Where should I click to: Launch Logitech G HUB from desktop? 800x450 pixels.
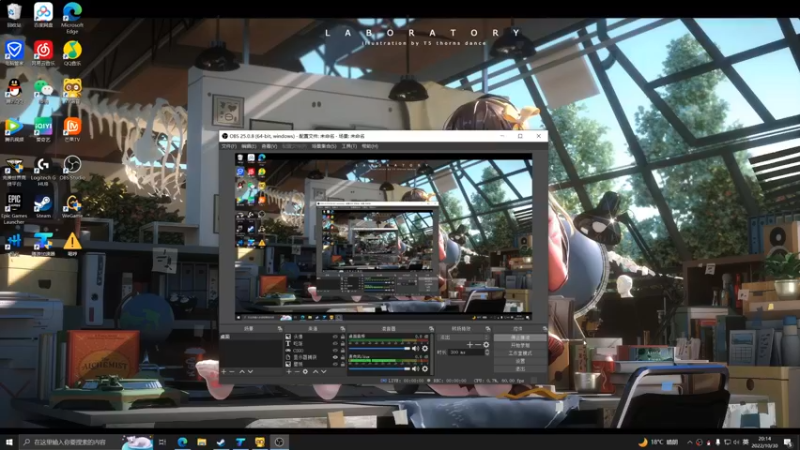pos(43,171)
